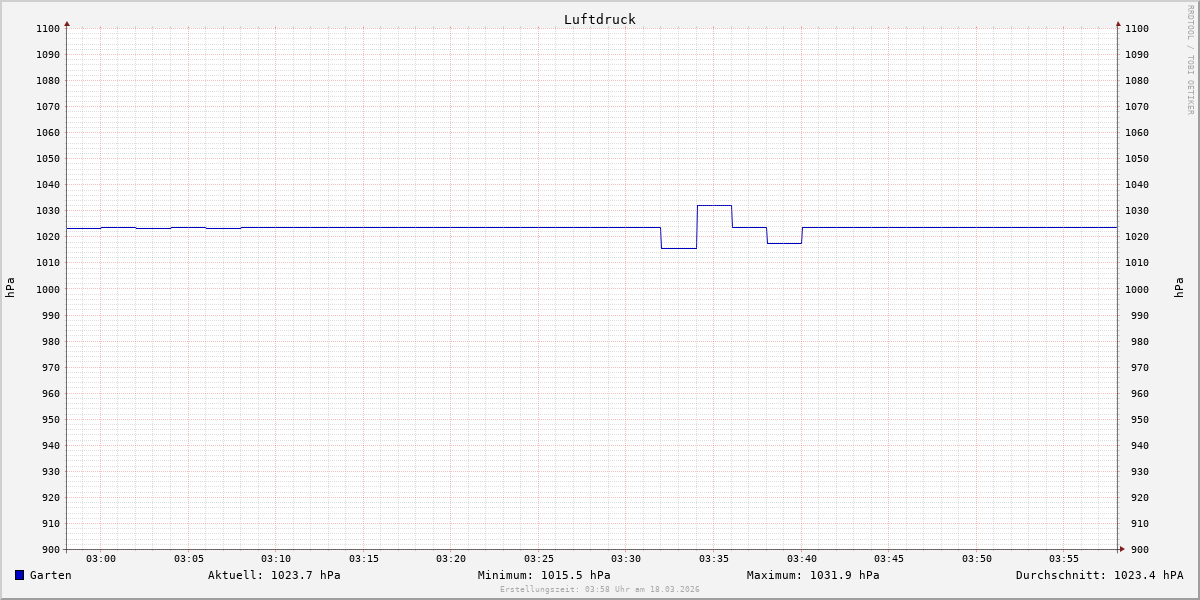Click the red arrow atop the right axis
The image size is (1200, 600).
1118,23
